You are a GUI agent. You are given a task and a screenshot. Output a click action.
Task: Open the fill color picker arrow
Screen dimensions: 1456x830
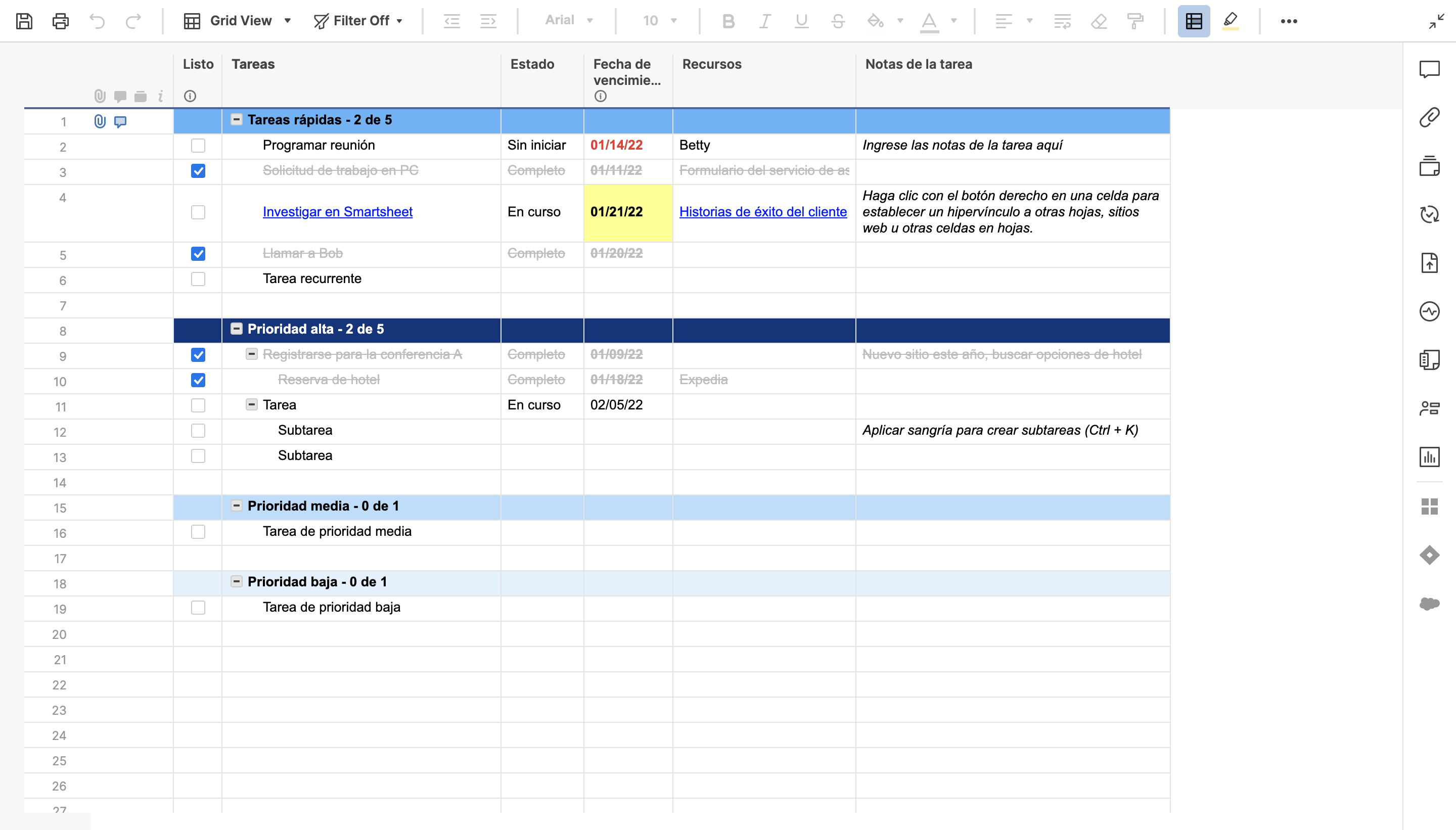900,21
